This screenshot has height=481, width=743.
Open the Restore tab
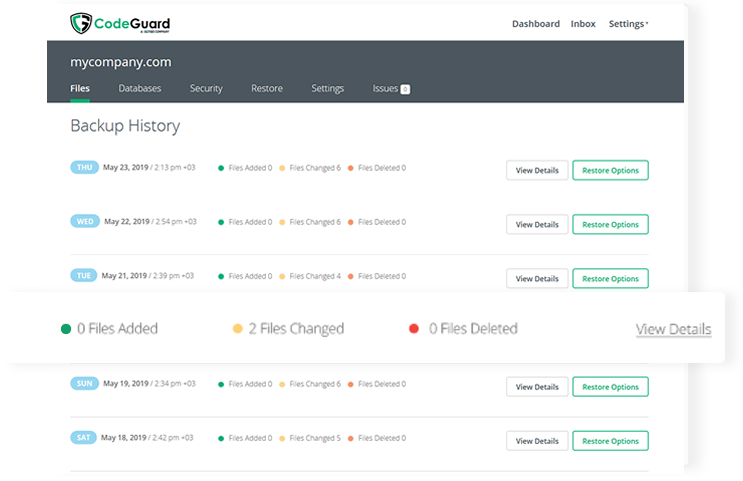(x=266, y=89)
